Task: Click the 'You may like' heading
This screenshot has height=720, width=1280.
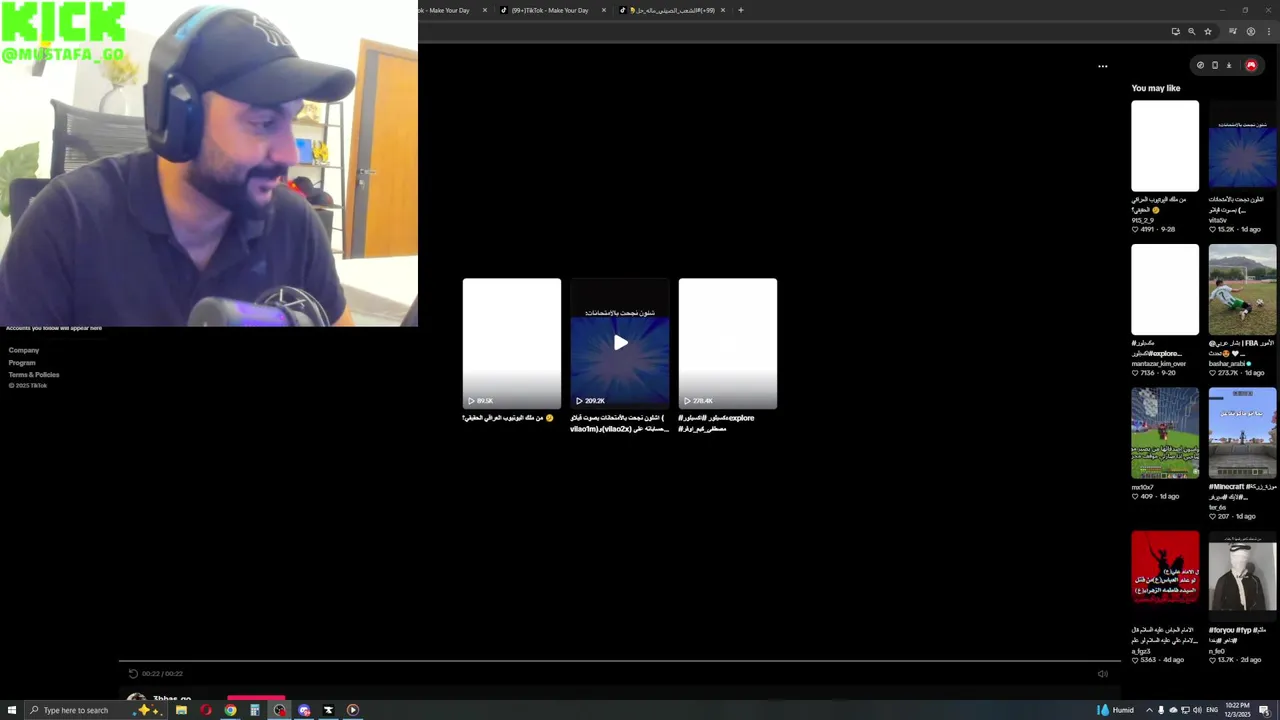Action: pos(1156,88)
